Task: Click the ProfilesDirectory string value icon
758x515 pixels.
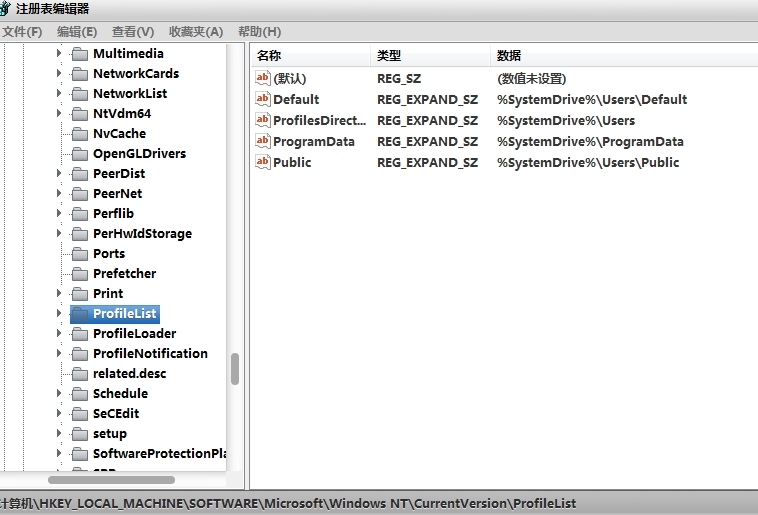Action: tap(262, 120)
